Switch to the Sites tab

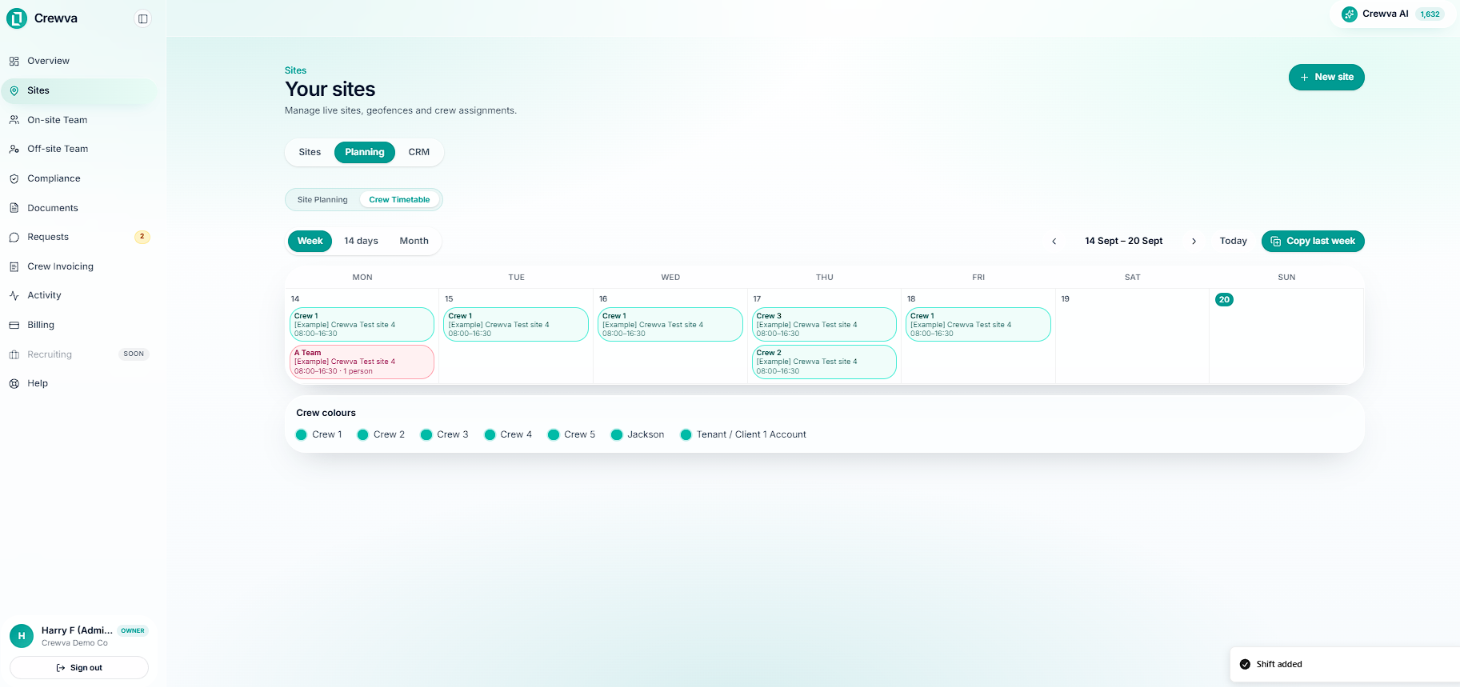click(x=310, y=152)
